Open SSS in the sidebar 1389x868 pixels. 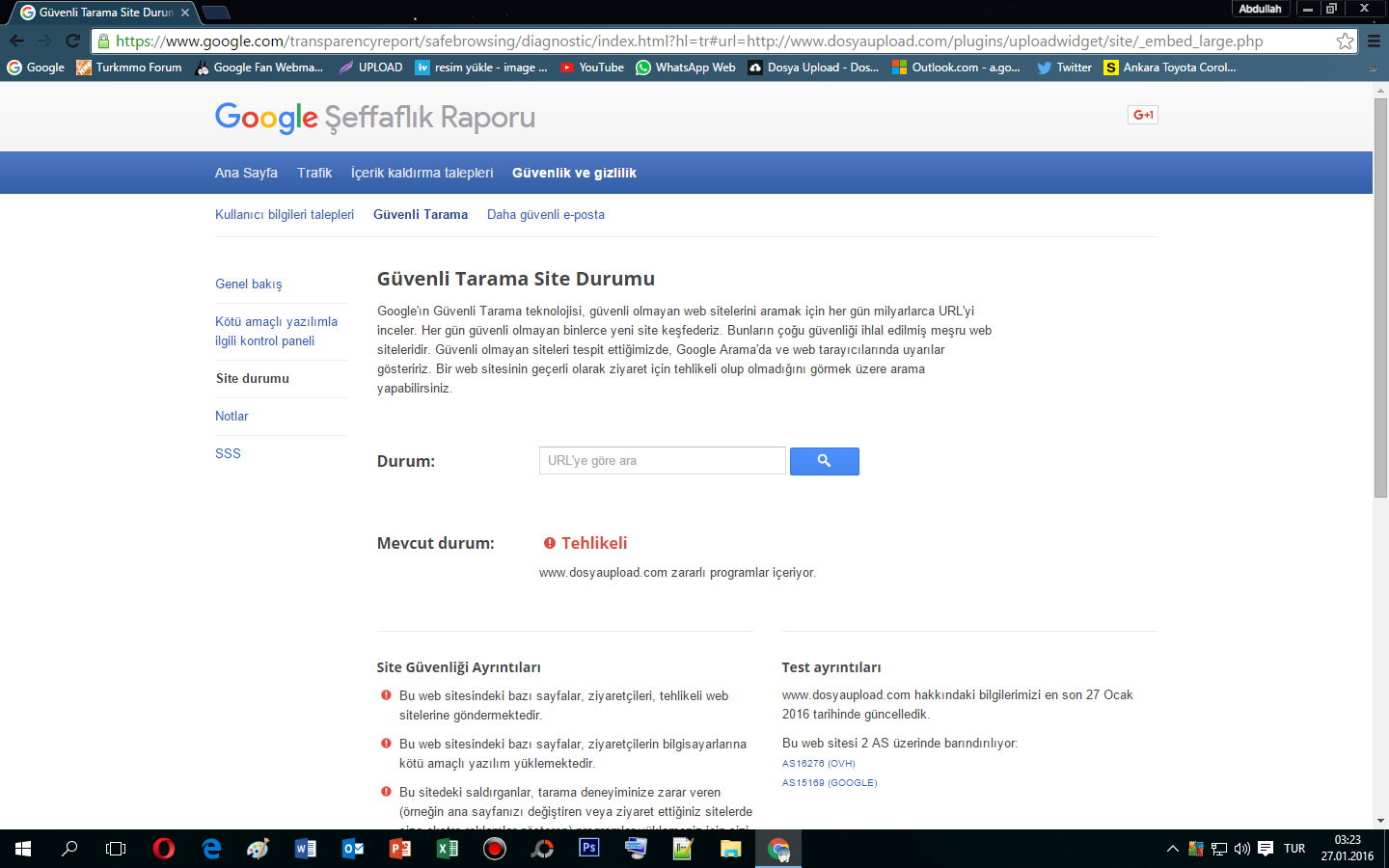[228, 453]
